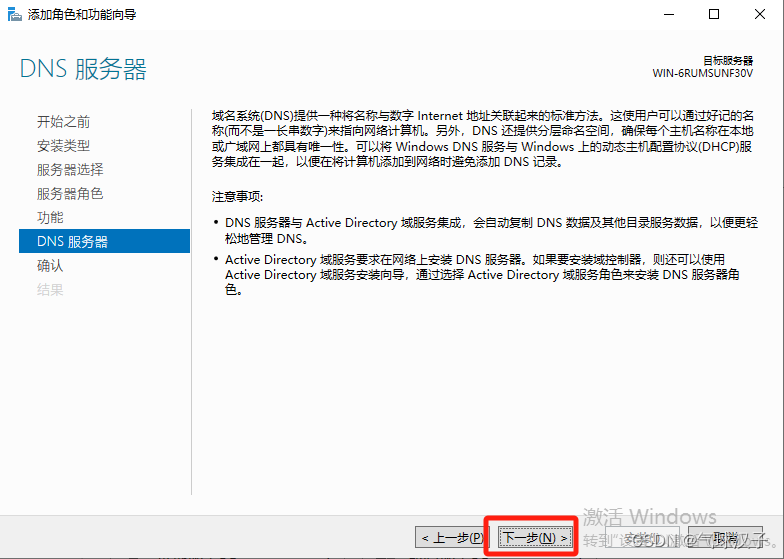
Task: Click 取消 button
Action: [x=726, y=538]
